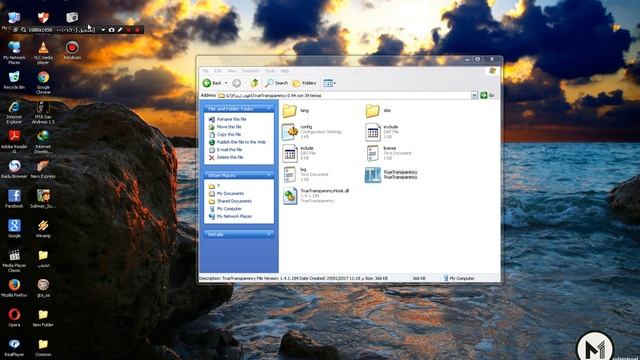The width and height of the screenshot is (640, 360).
Task: Open the Subway Surfers desktop icon
Action: [x=43, y=198]
